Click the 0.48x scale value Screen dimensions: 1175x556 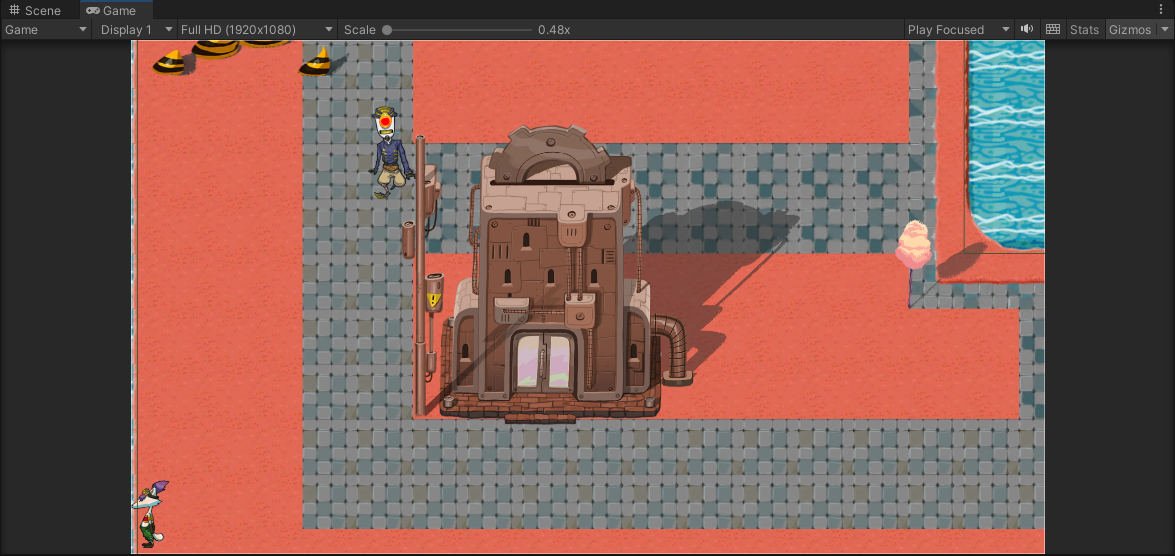pyautogui.click(x=554, y=30)
